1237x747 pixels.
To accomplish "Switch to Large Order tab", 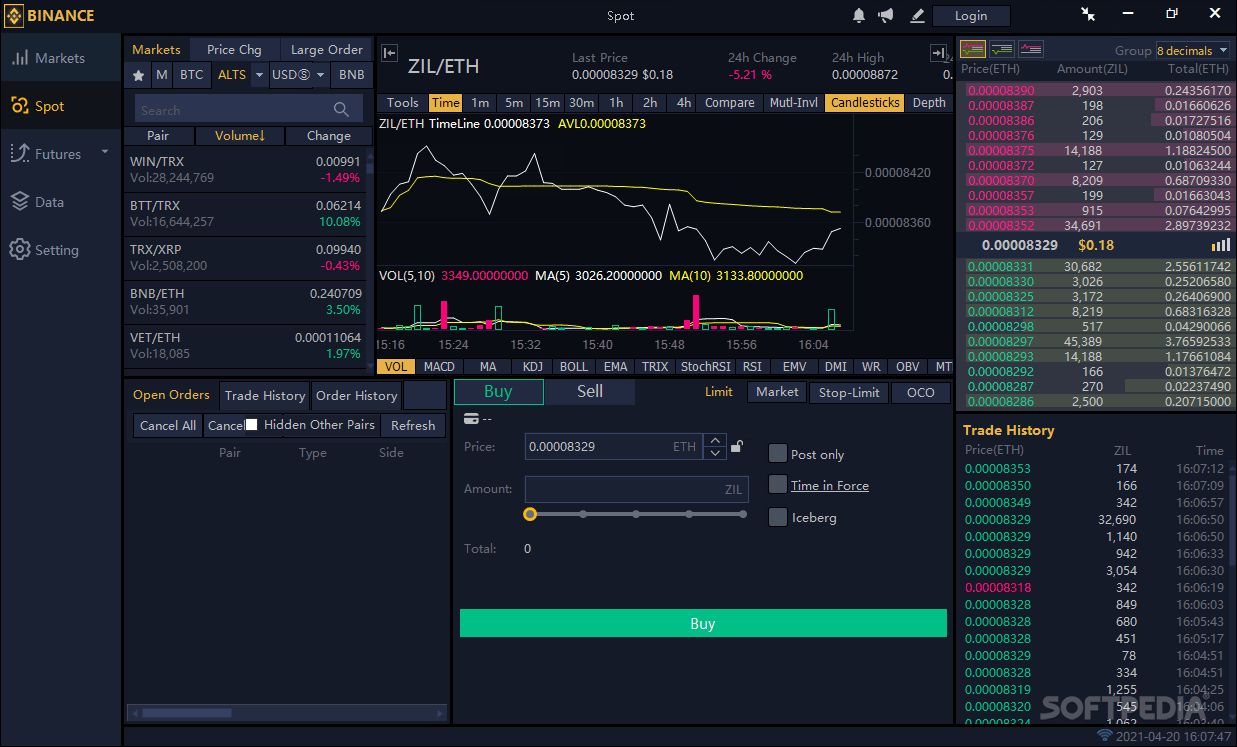I will (x=326, y=49).
